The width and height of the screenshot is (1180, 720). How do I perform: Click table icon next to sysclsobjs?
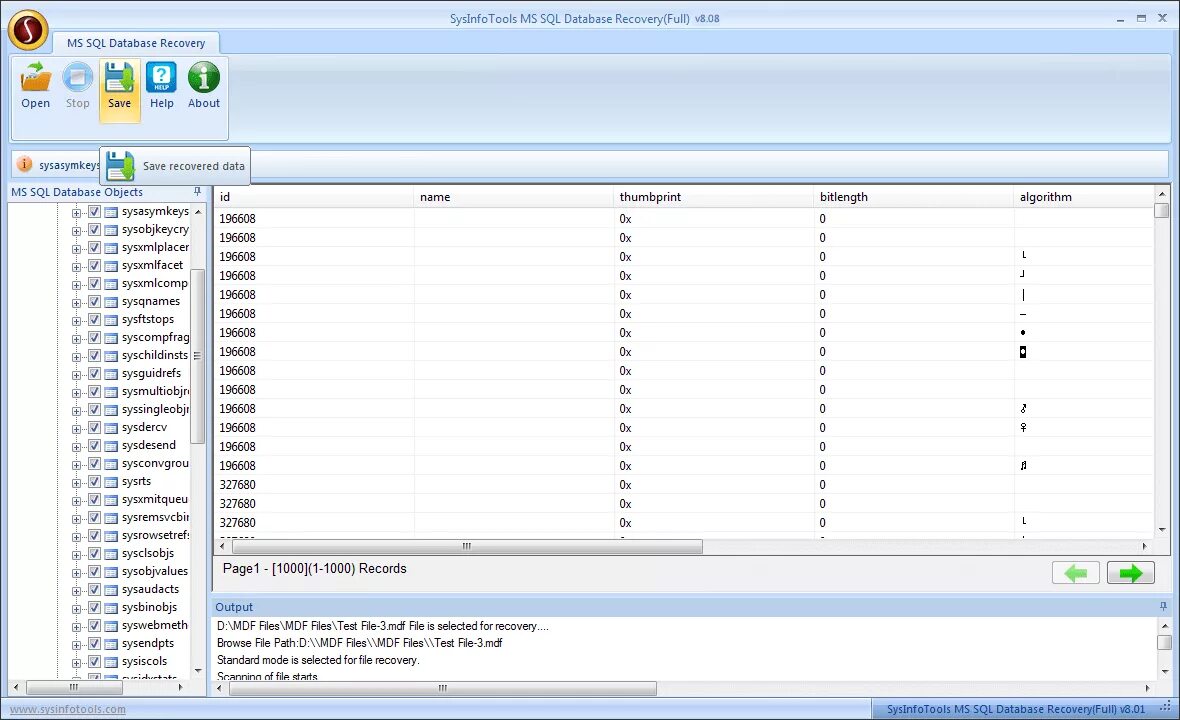point(111,554)
